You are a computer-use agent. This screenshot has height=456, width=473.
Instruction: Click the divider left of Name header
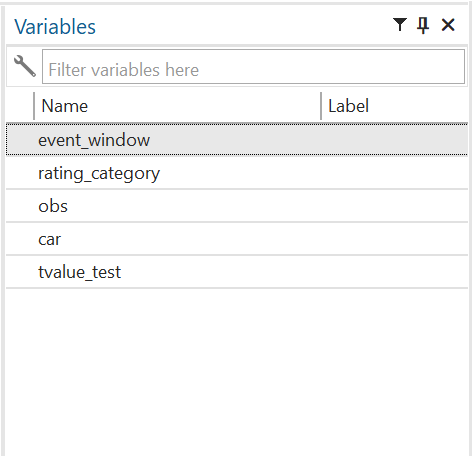click(x=34, y=106)
